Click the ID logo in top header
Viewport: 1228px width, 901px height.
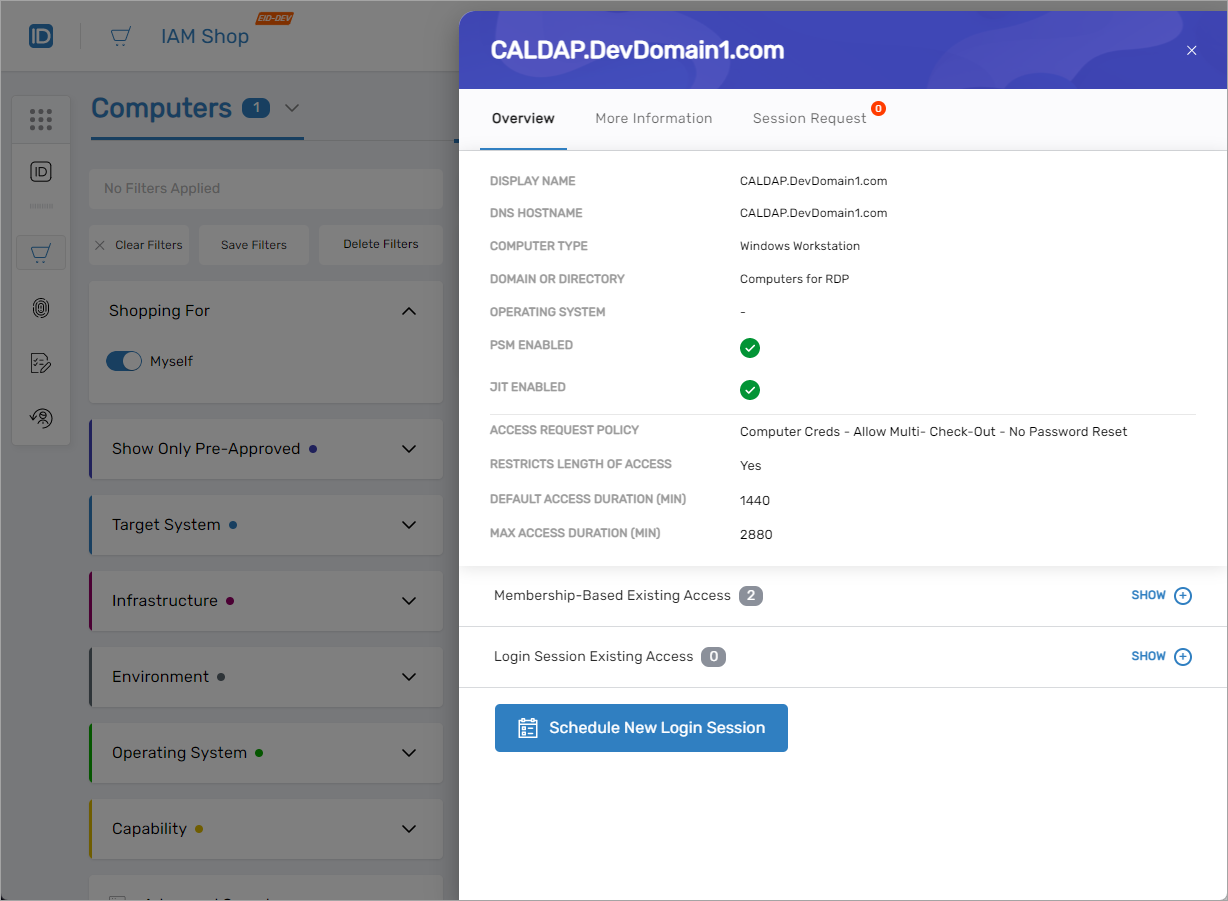(41, 37)
